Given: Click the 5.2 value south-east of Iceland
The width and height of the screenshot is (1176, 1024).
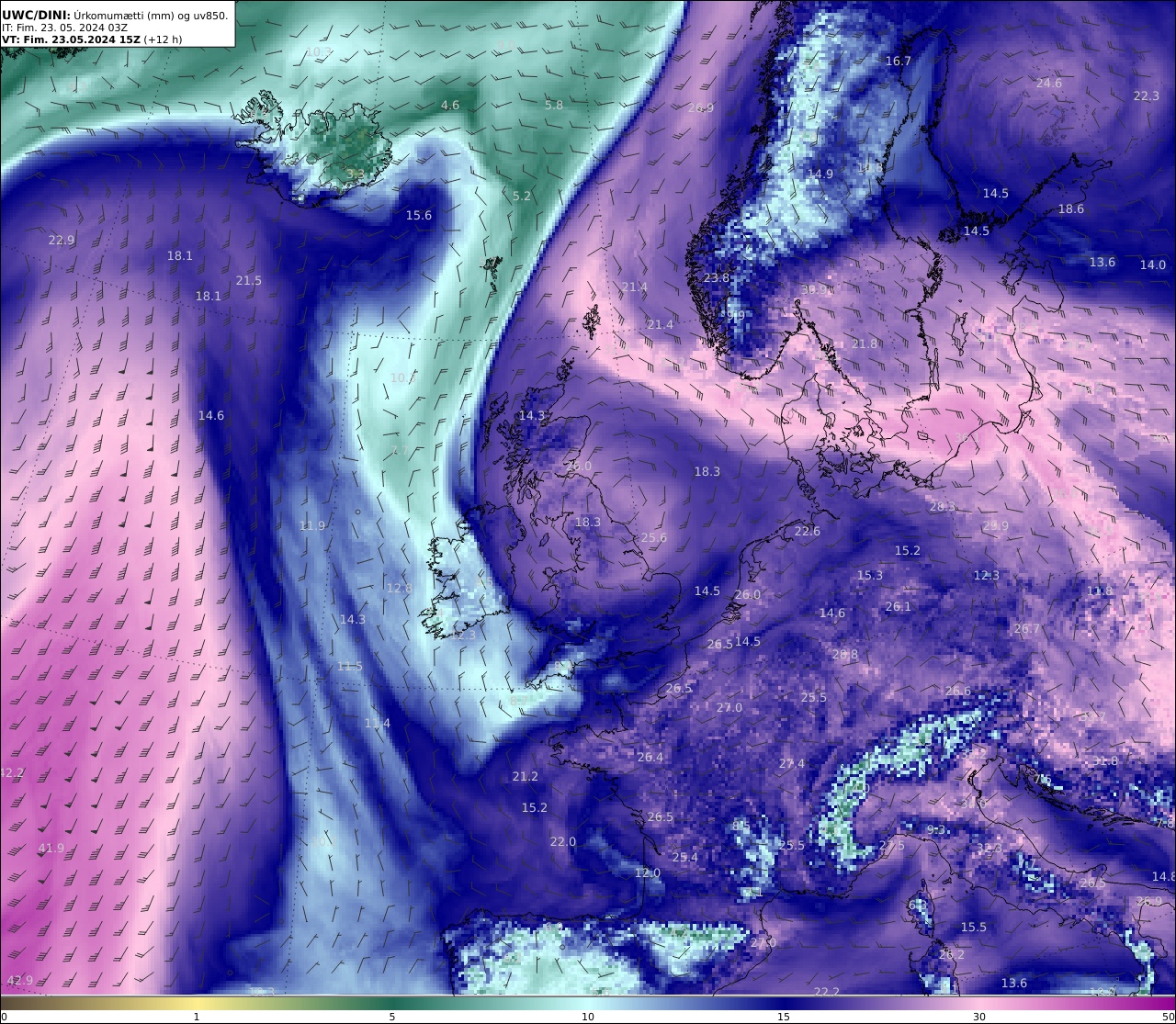Looking at the screenshot, I should [x=522, y=197].
